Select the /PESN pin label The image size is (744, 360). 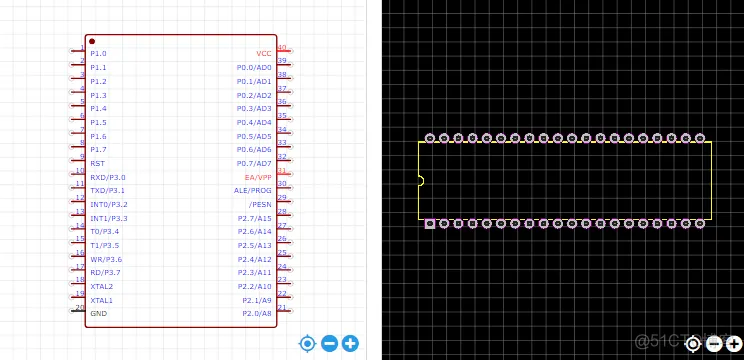click(x=260, y=204)
